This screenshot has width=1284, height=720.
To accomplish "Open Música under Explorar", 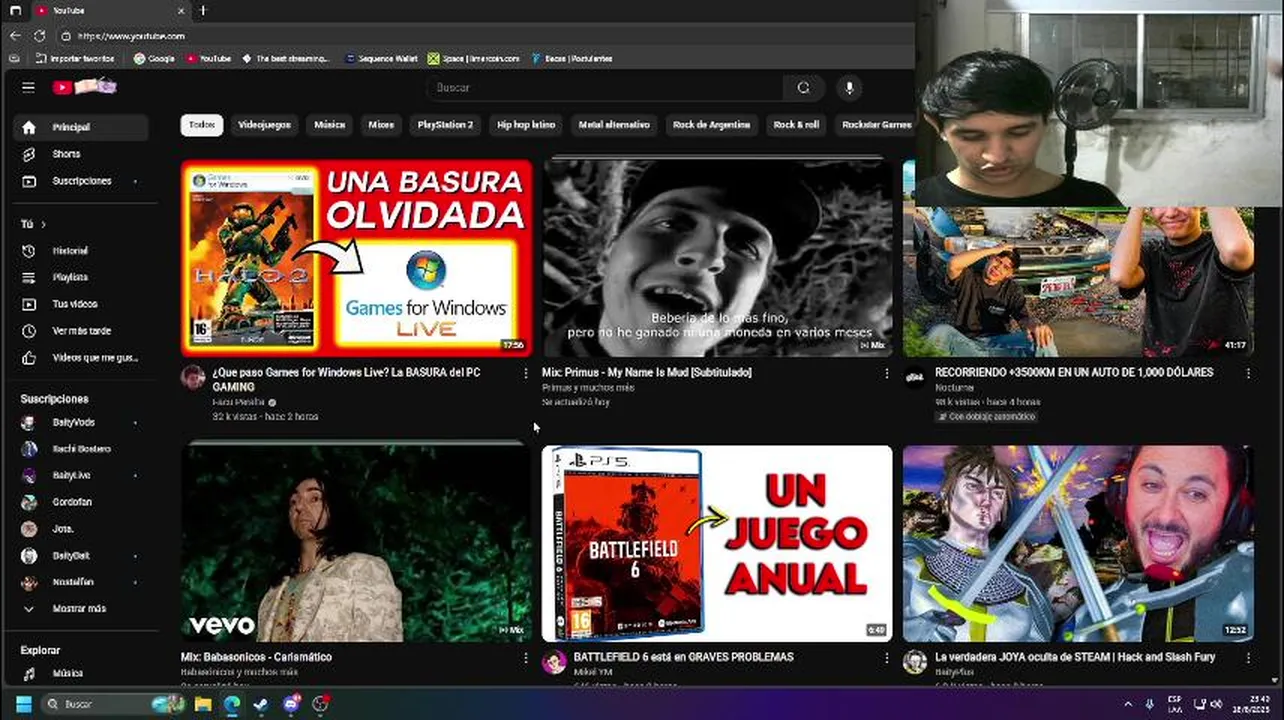I will 80,673.
